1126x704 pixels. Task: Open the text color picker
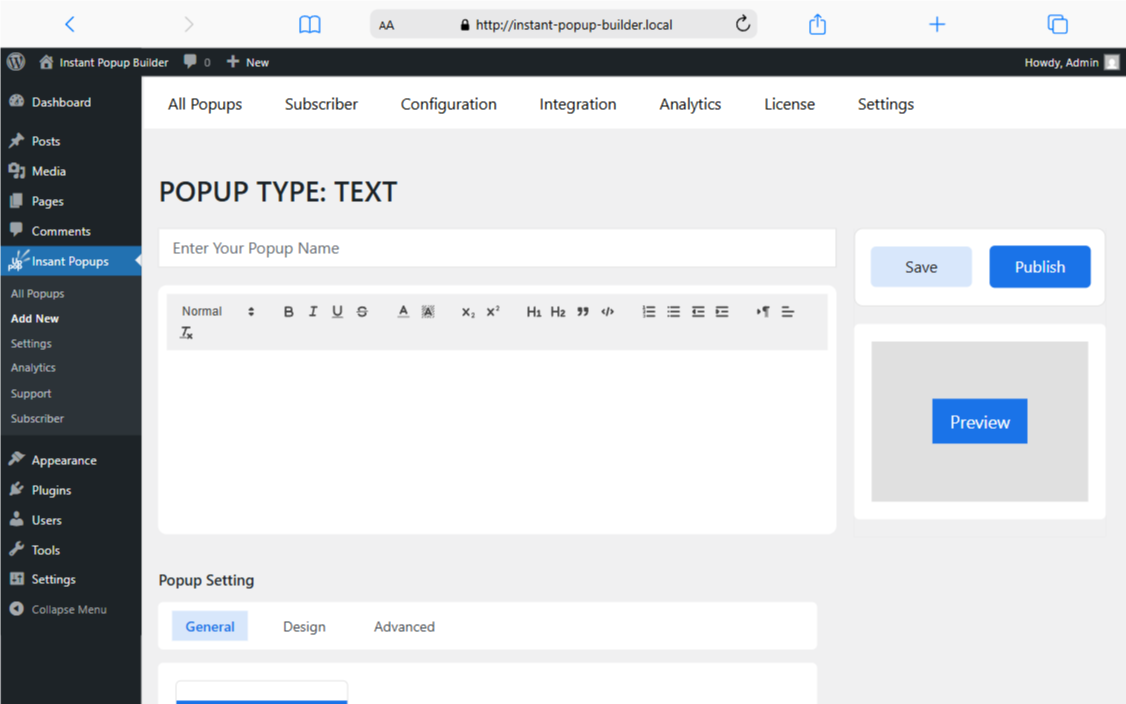click(x=403, y=312)
